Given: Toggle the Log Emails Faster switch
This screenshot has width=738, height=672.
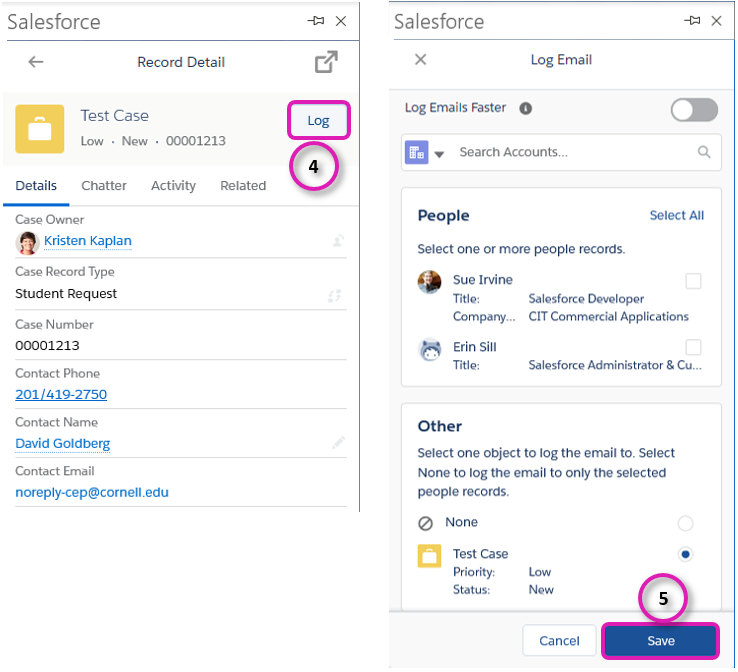Looking at the screenshot, I should click(694, 109).
